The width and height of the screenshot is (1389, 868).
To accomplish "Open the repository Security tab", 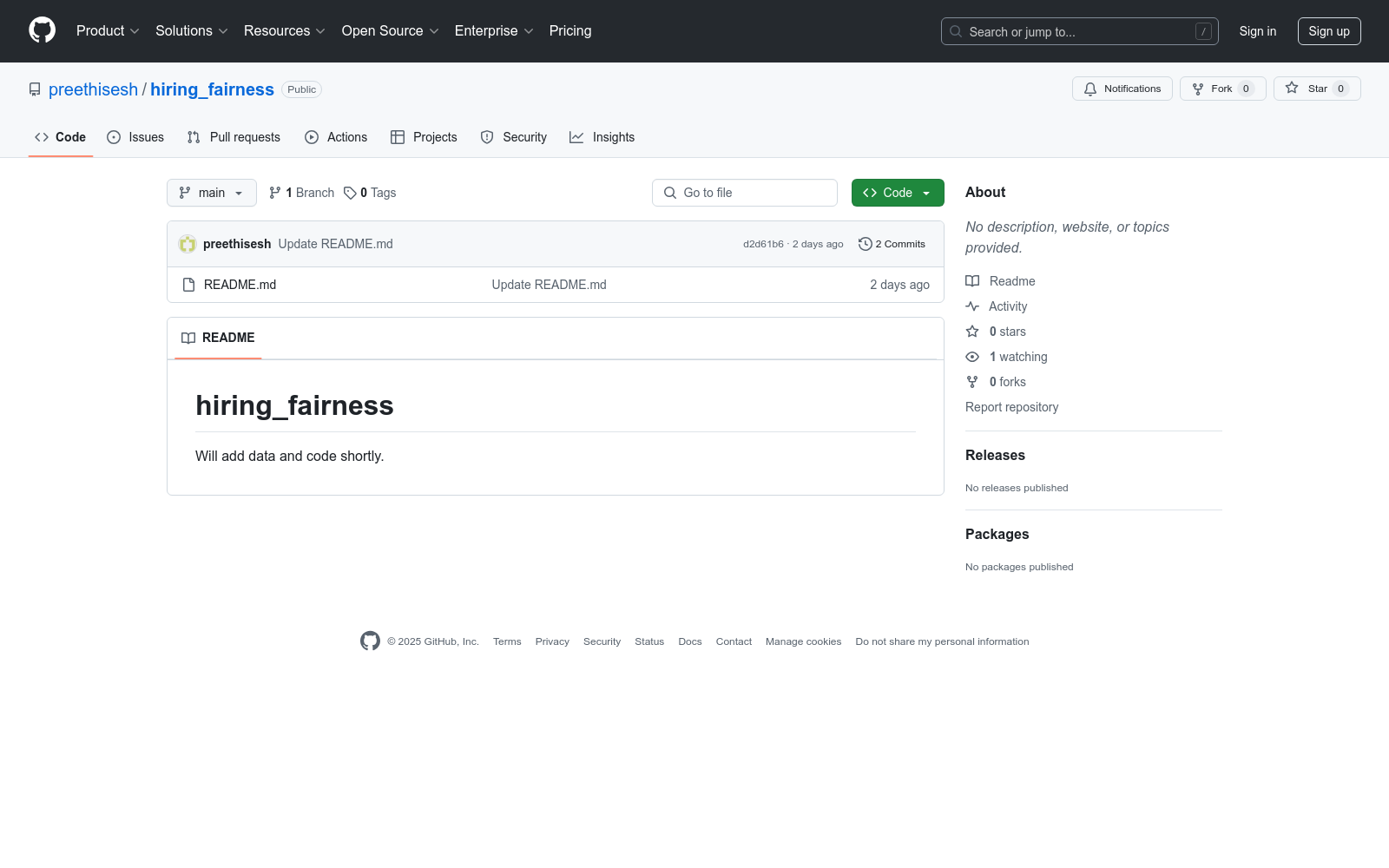I will (x=514, y=137).
